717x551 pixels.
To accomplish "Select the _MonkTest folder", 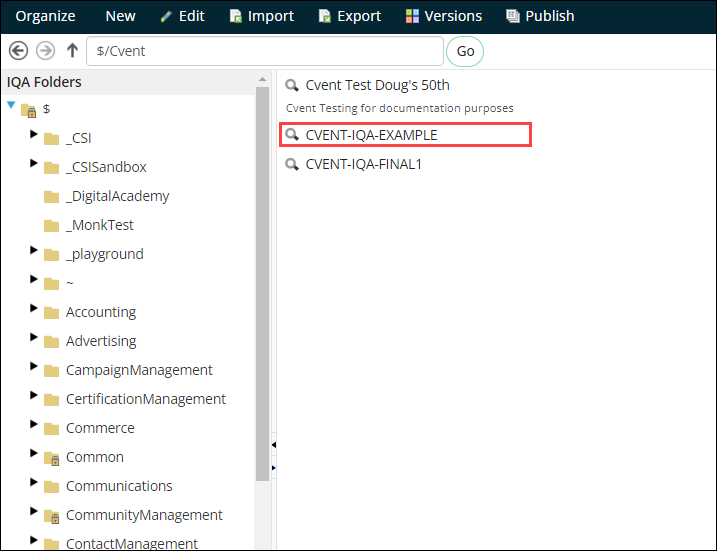I will [x=99, y=225].
